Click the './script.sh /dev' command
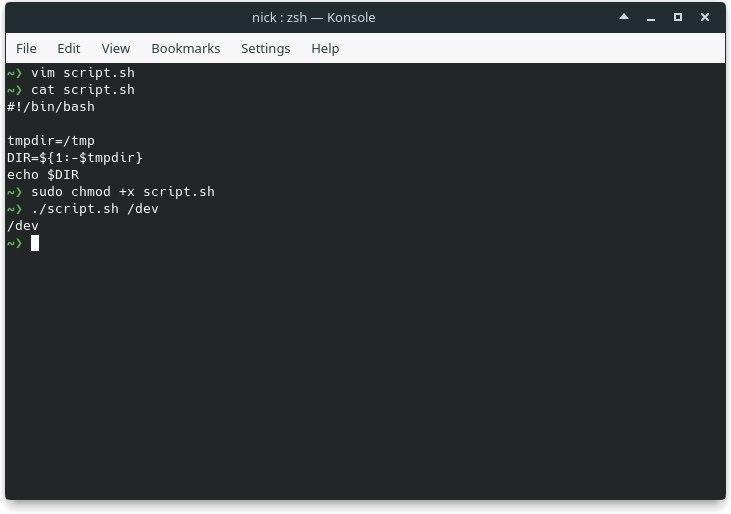This screenshot has width=731, height=514. [x=95, y=209]
